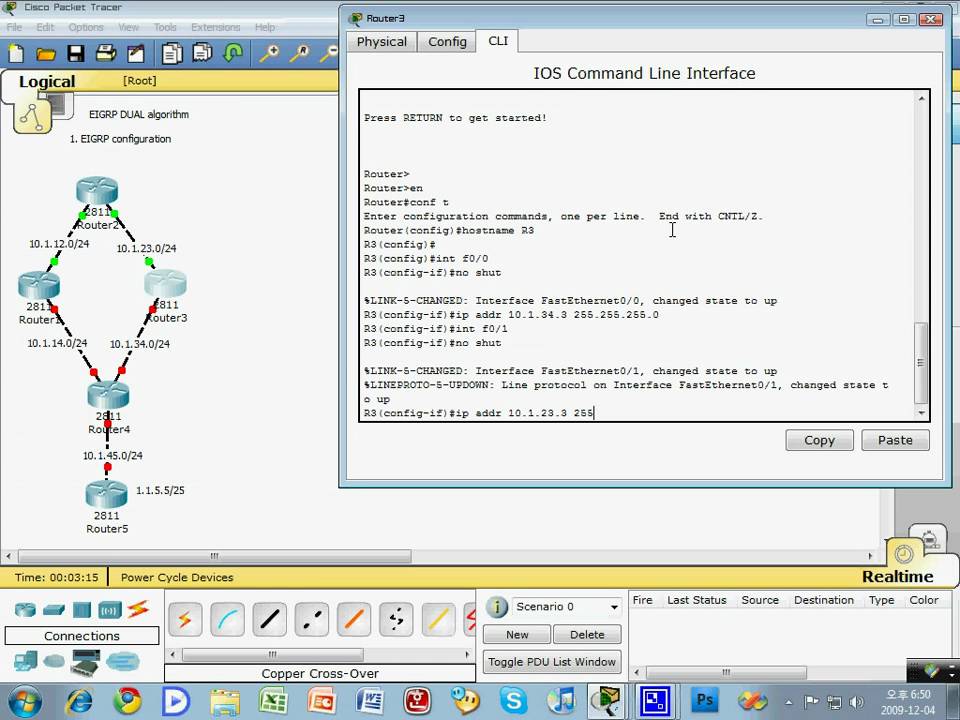Screen dimensions: 960x720
Task: Switch to Realtime mode tab
Action: coord(898,576)
